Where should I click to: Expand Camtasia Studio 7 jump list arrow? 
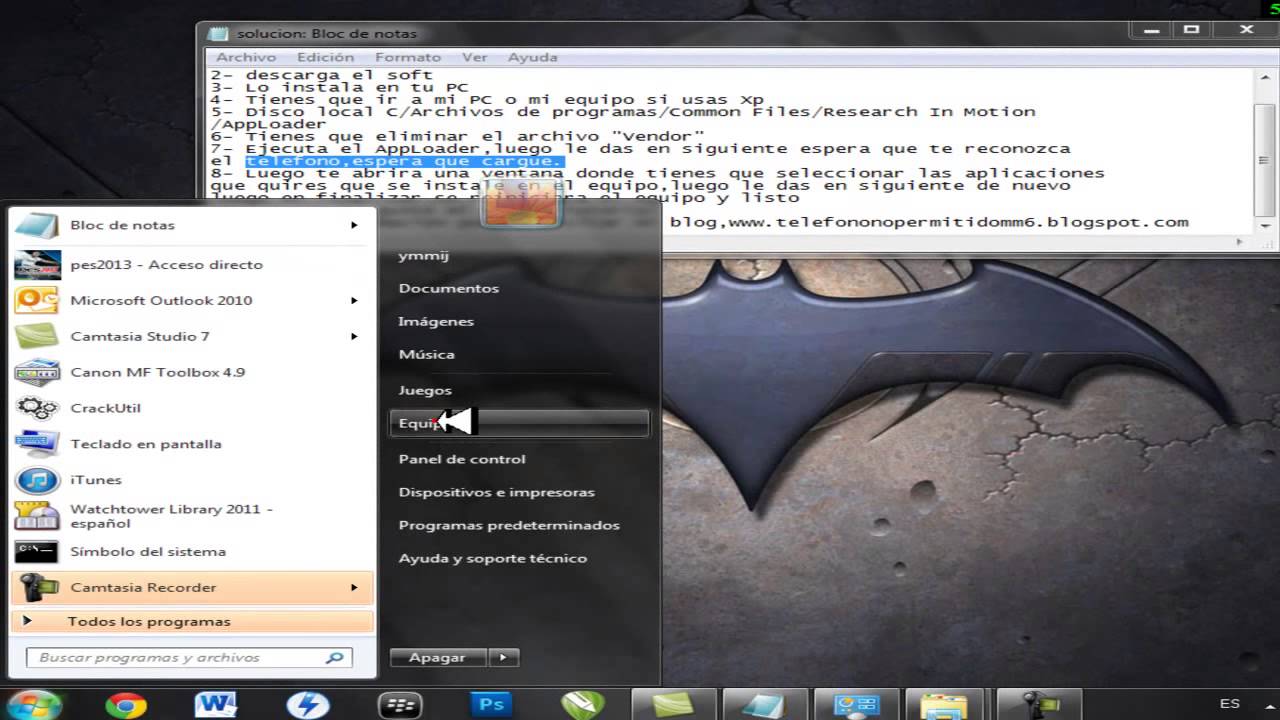354,336
